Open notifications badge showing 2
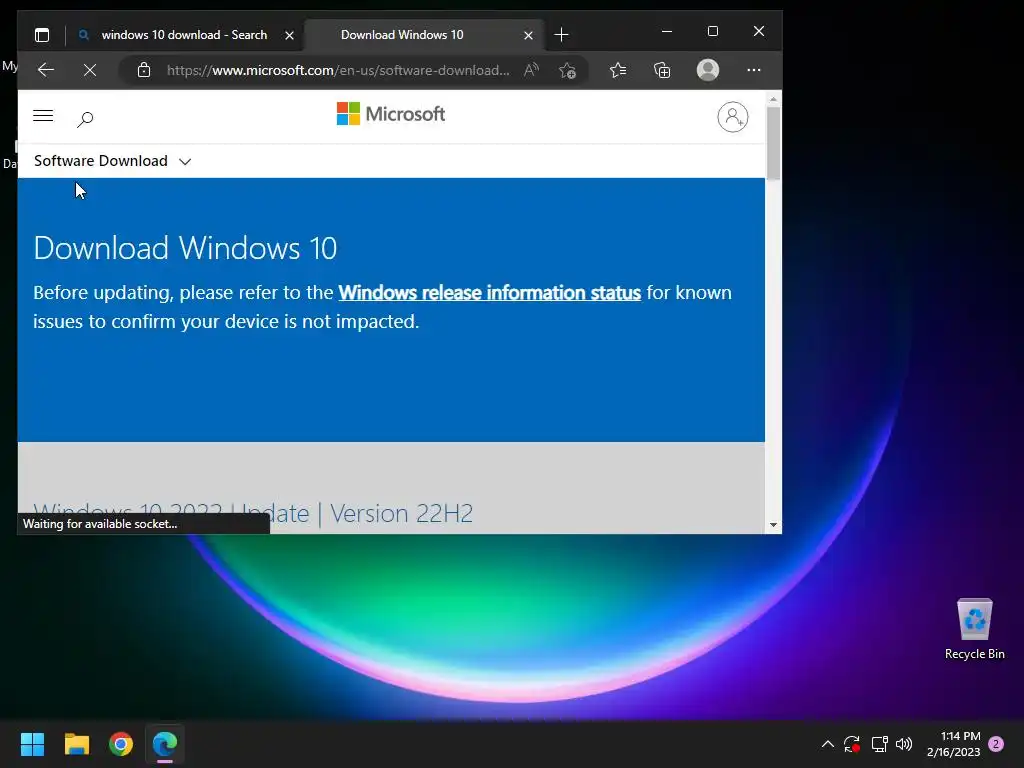This screenshot has height=768, width=1024. [x=996, y=744]
